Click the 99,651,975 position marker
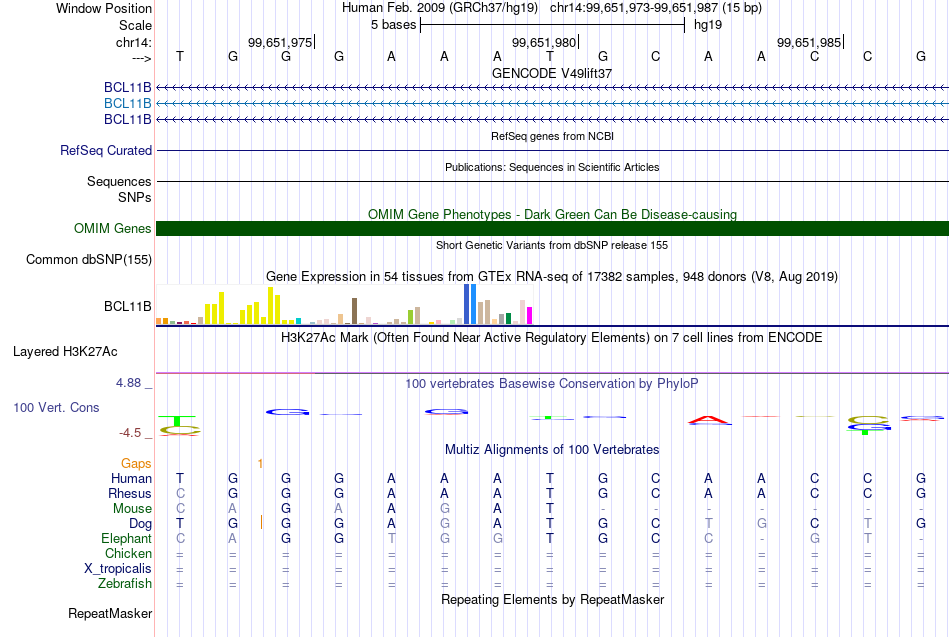 coord(281,42)
